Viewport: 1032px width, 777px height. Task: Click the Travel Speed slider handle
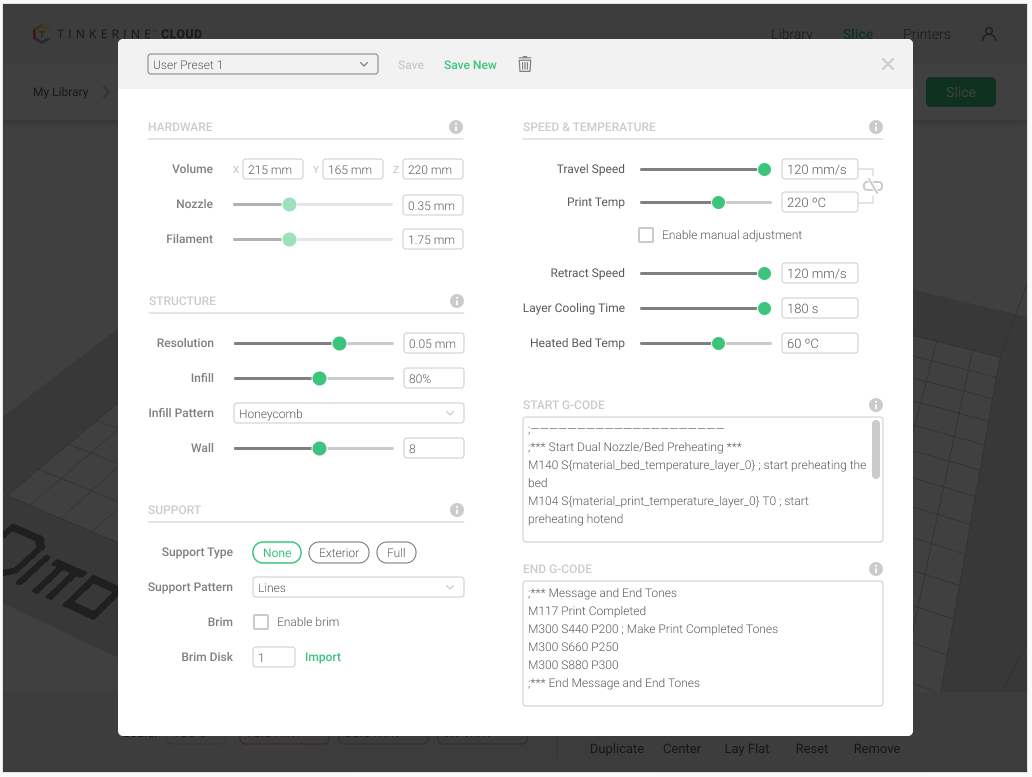pyautogui.click(x=764, y=170)
